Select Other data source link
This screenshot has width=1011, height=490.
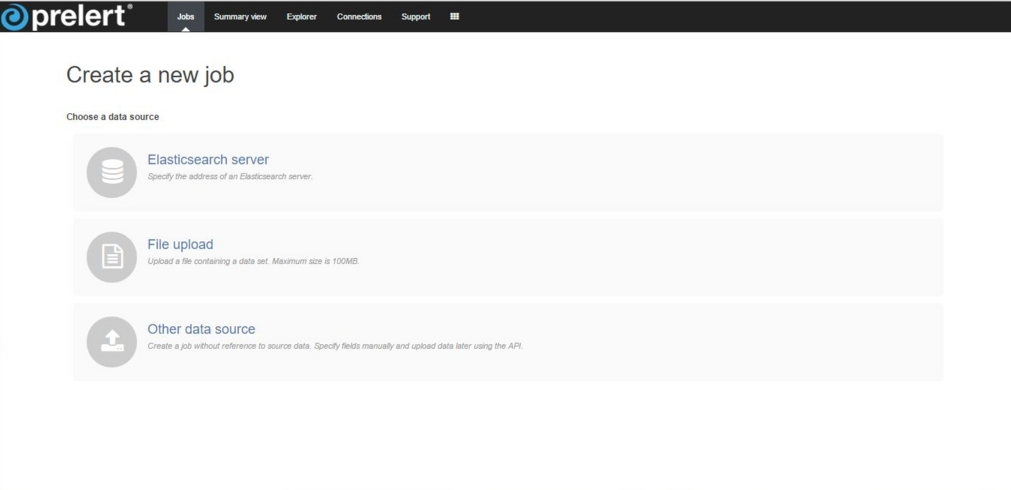(x=201, y=329)
